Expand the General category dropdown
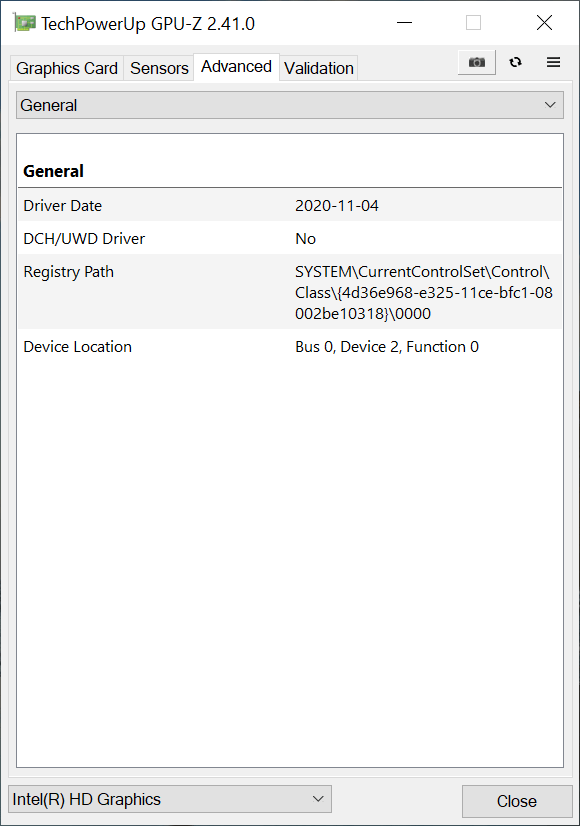The width and height of the screenshot is (580, 826). point(290,105)
